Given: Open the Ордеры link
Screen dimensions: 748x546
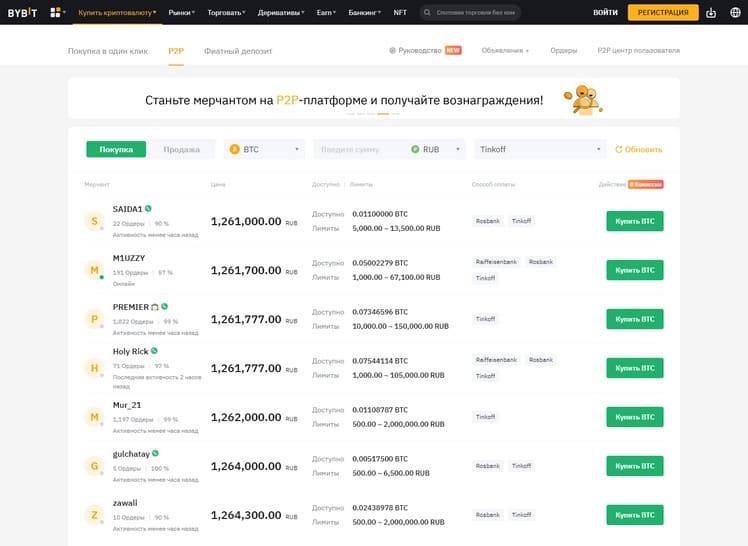Looking at the screenshot, I should [563, 50].
